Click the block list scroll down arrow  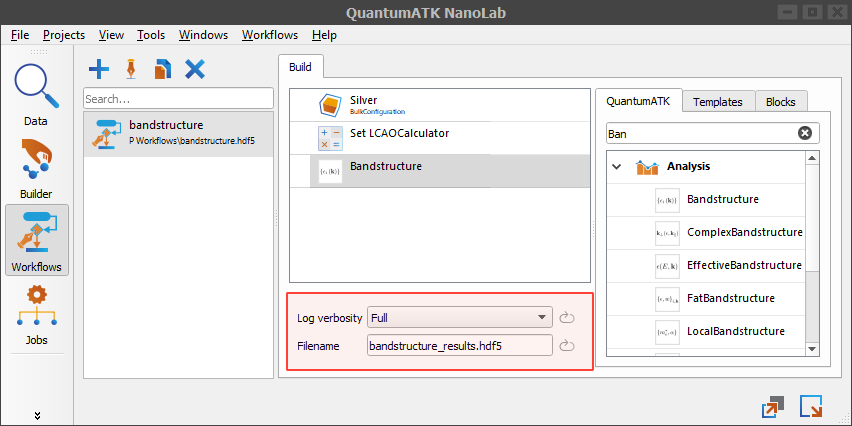click(x=812, y=349)
